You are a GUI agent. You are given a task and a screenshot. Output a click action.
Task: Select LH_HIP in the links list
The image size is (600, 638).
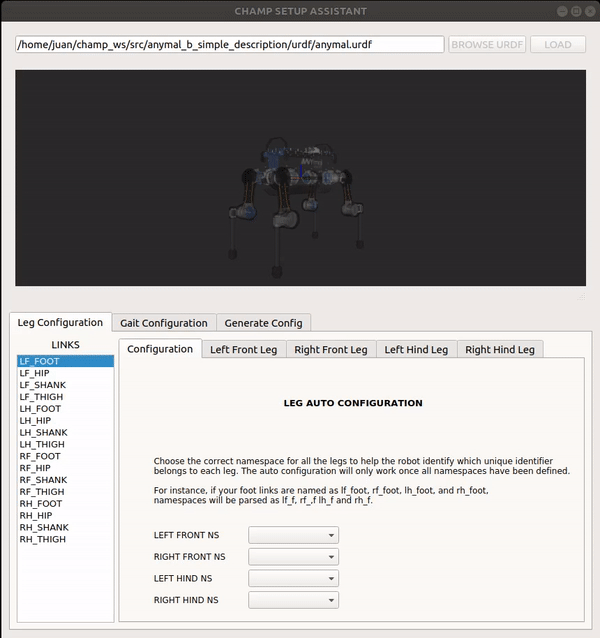(x=65, y=420)
